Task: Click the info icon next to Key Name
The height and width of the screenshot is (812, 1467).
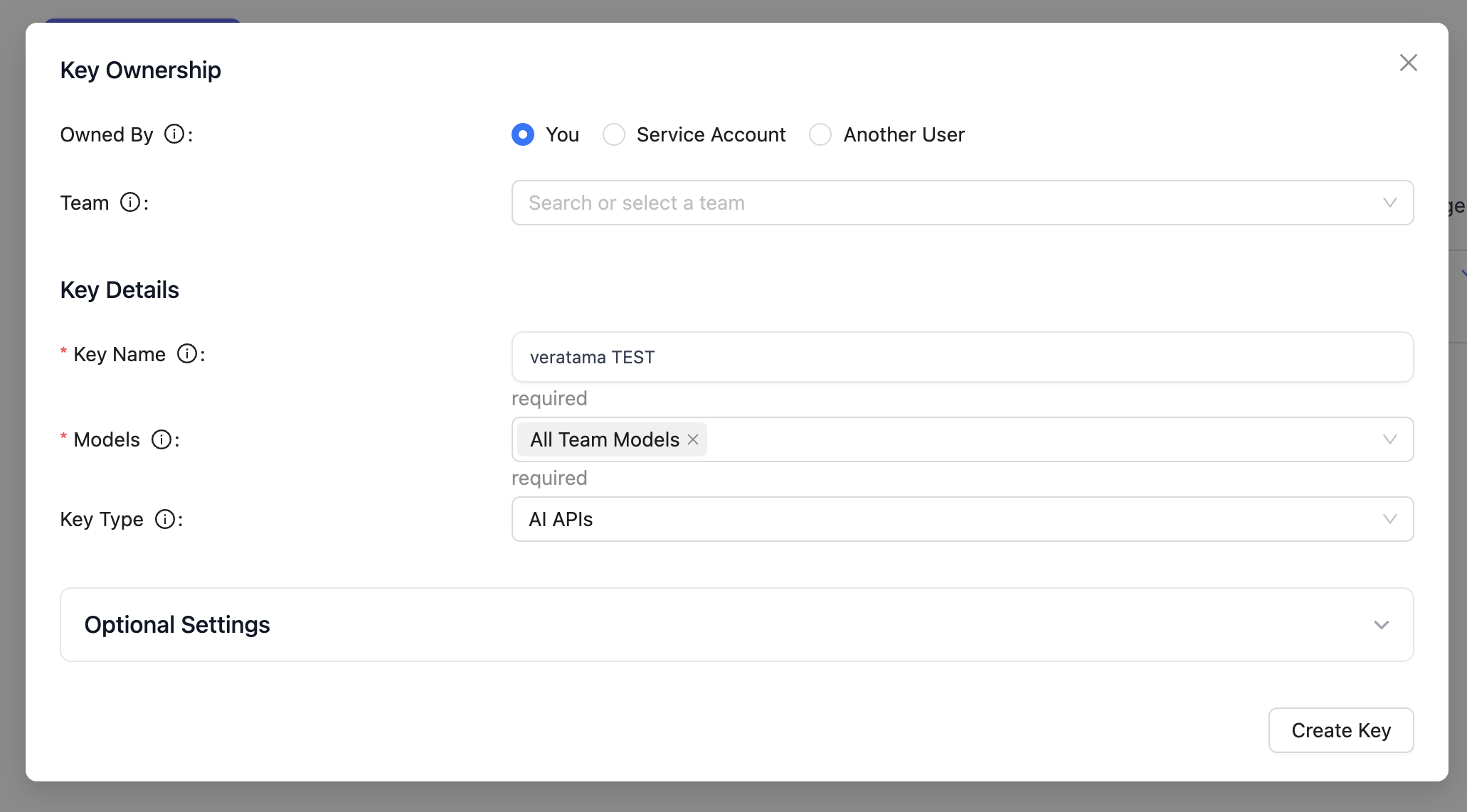Action: (x=187, y=353)
